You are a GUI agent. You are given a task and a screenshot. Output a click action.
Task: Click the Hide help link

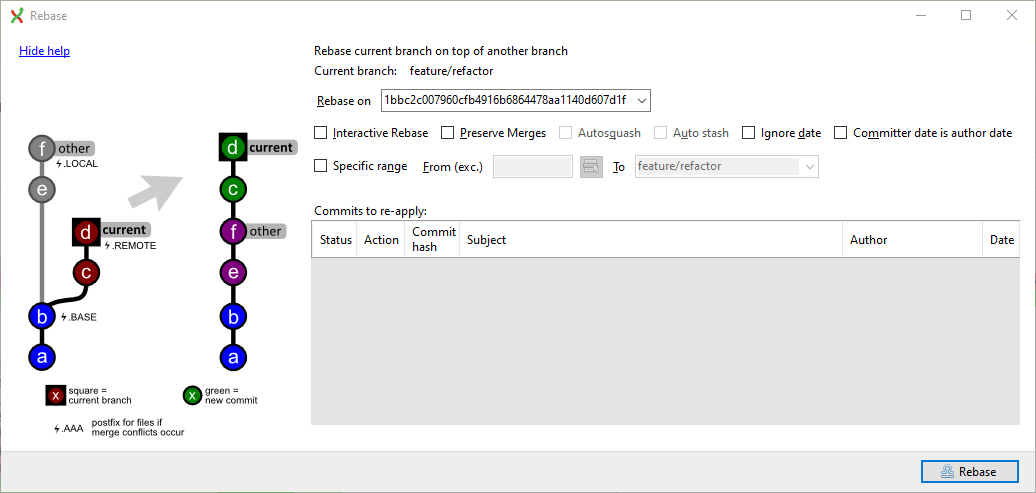(44, 51)
